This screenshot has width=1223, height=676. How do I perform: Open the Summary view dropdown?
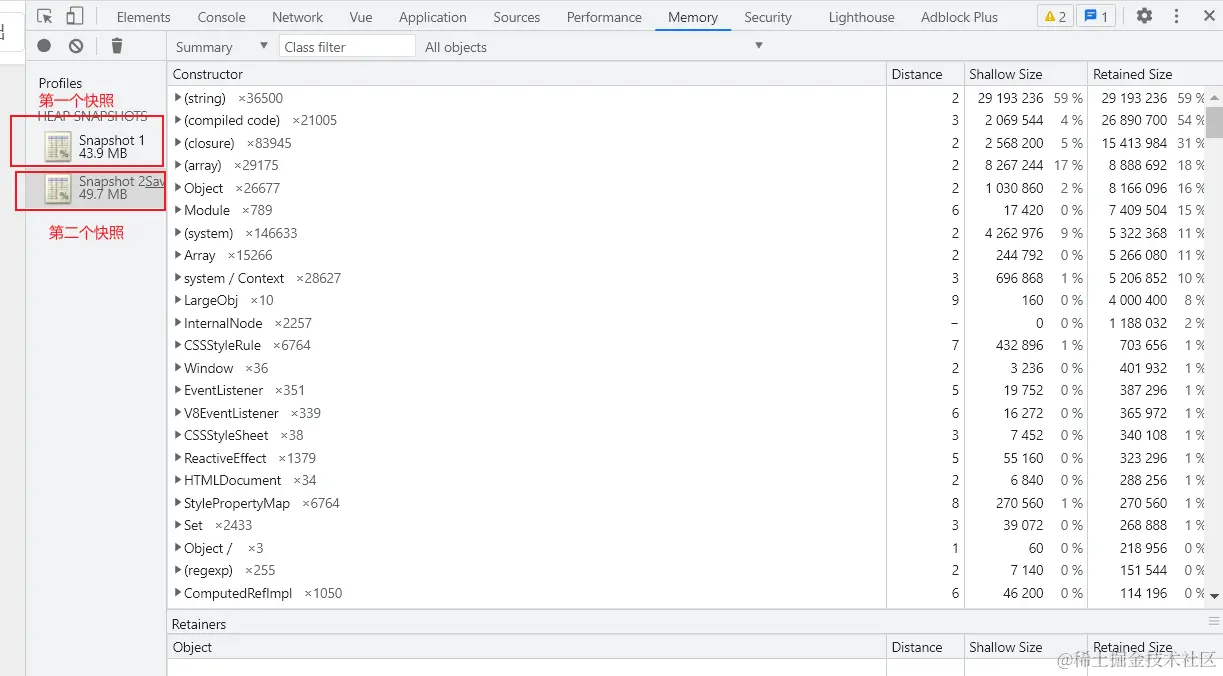click(221, 46)
